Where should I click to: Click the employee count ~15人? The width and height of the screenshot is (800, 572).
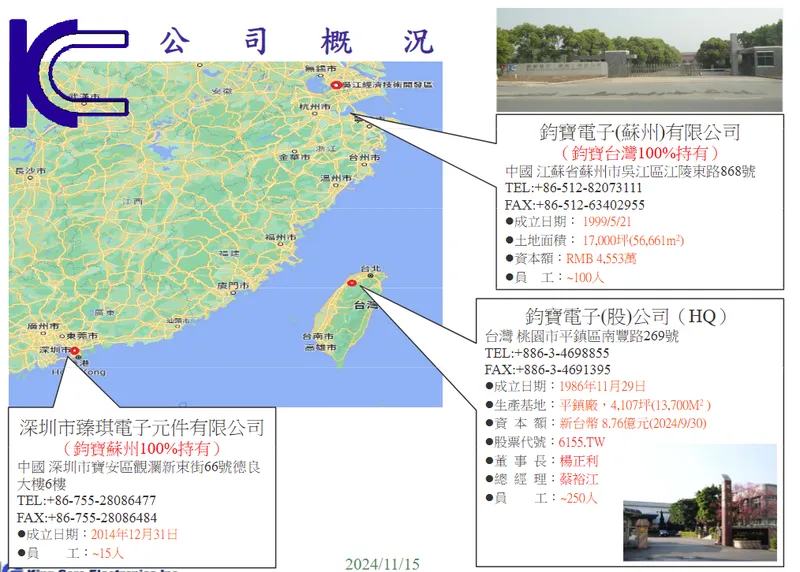pyautogui.click(x=108, y=553)
